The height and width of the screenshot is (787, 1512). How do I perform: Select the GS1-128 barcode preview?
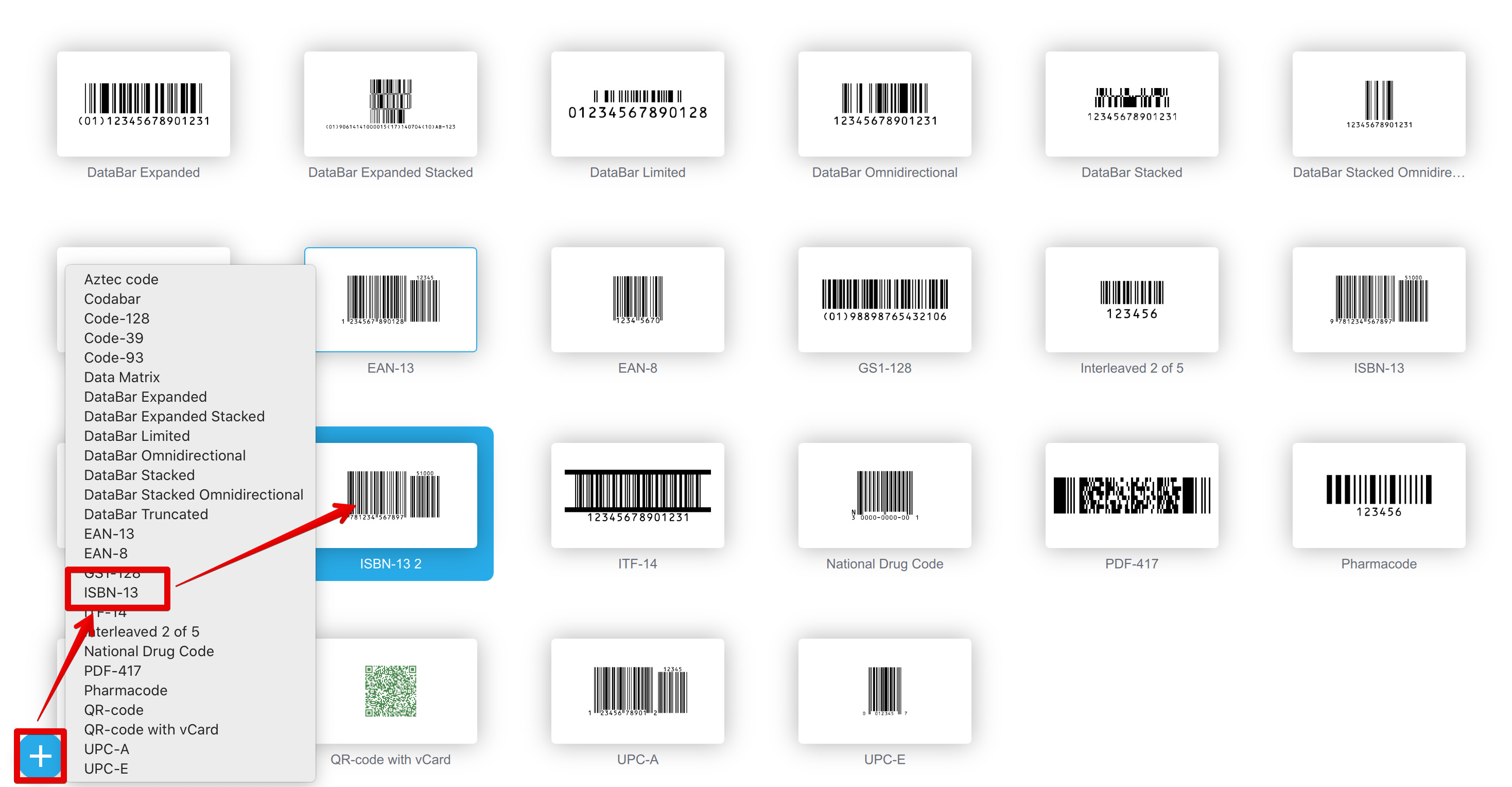pyautogui.click(x=884, y=300)
